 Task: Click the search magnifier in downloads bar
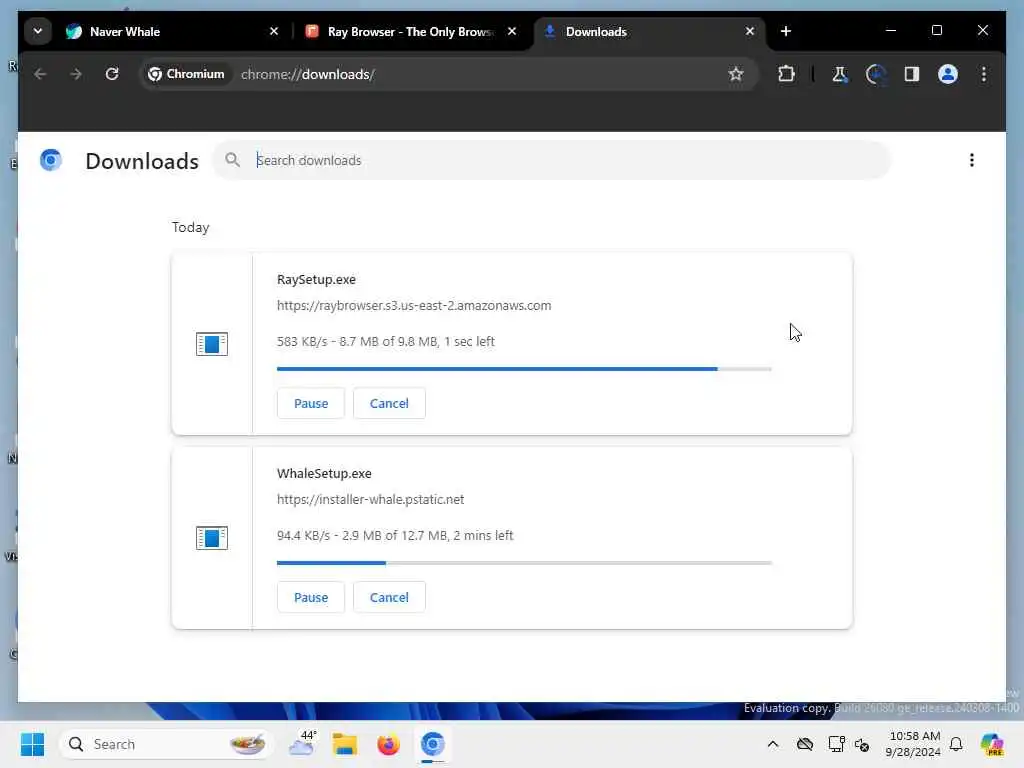click(x=232, y=160)
